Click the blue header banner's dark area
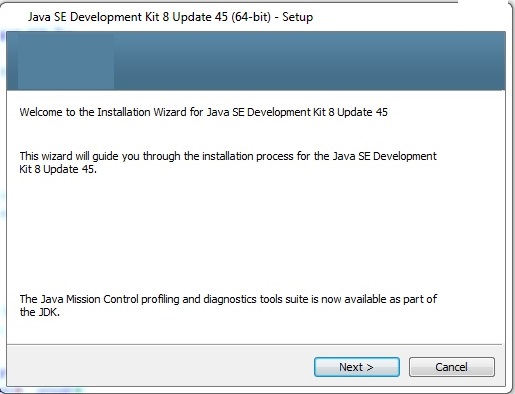This screenshot has width=515, height=394. pyautogui.click(x=309, y=61)
